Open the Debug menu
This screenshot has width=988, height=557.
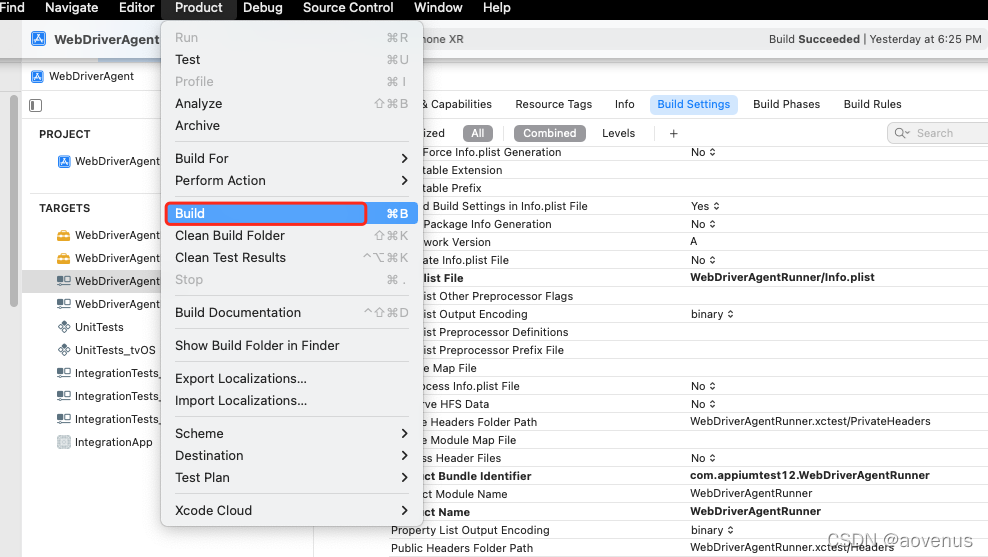pyautogui.click(x=263, y=8)
